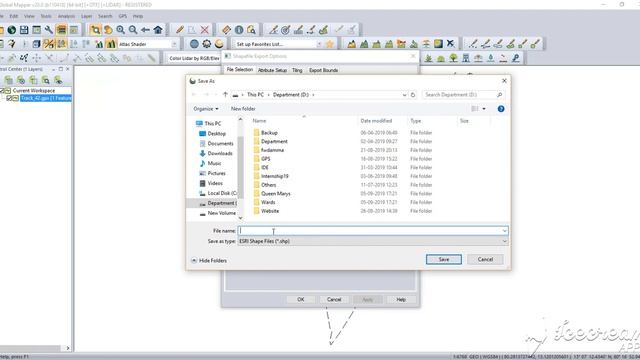This screenshot has width=640, height=360.
Task: Click the Save workspace floppy icon
Action: click(x=24, y=30)
